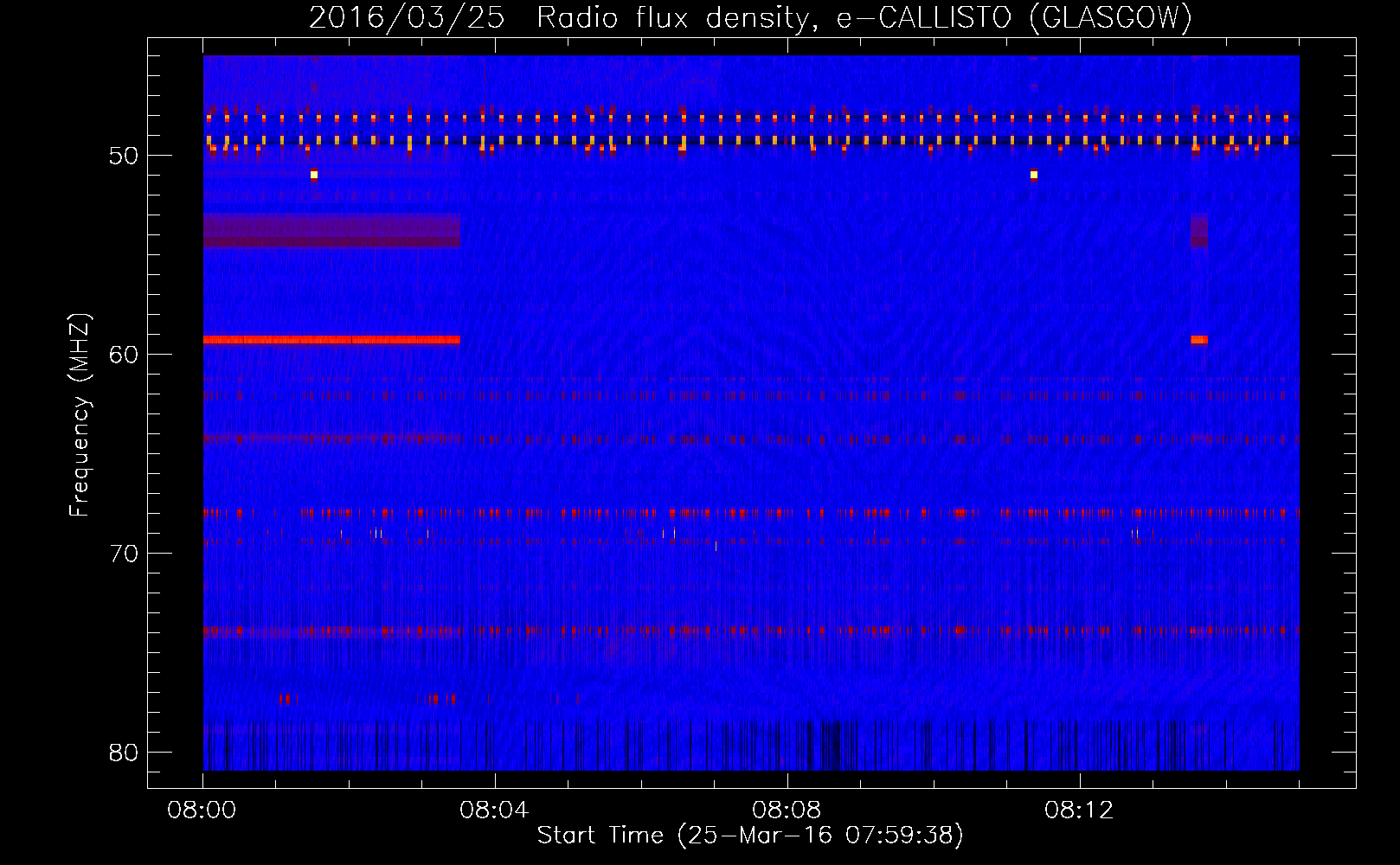Screen dimensions: 1400x865
Task: Click the Start Time axis label
Action: pos(750,835)
